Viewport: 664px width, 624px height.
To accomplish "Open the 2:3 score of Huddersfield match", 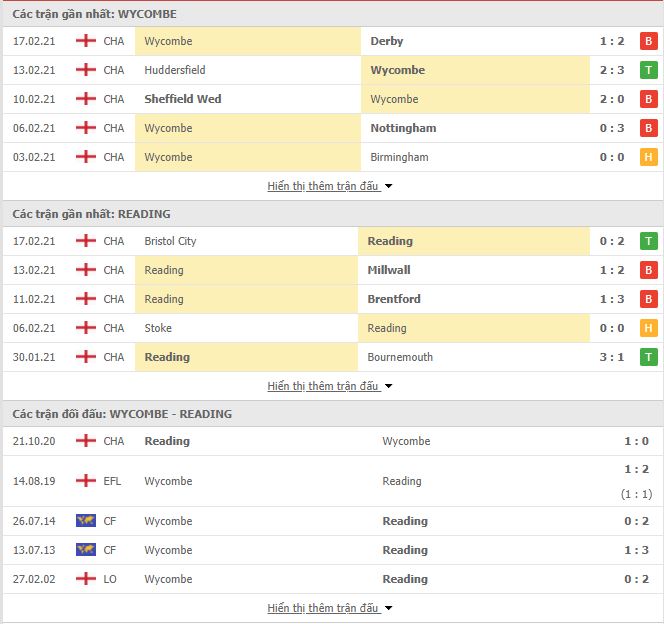I will click(611, 70).
